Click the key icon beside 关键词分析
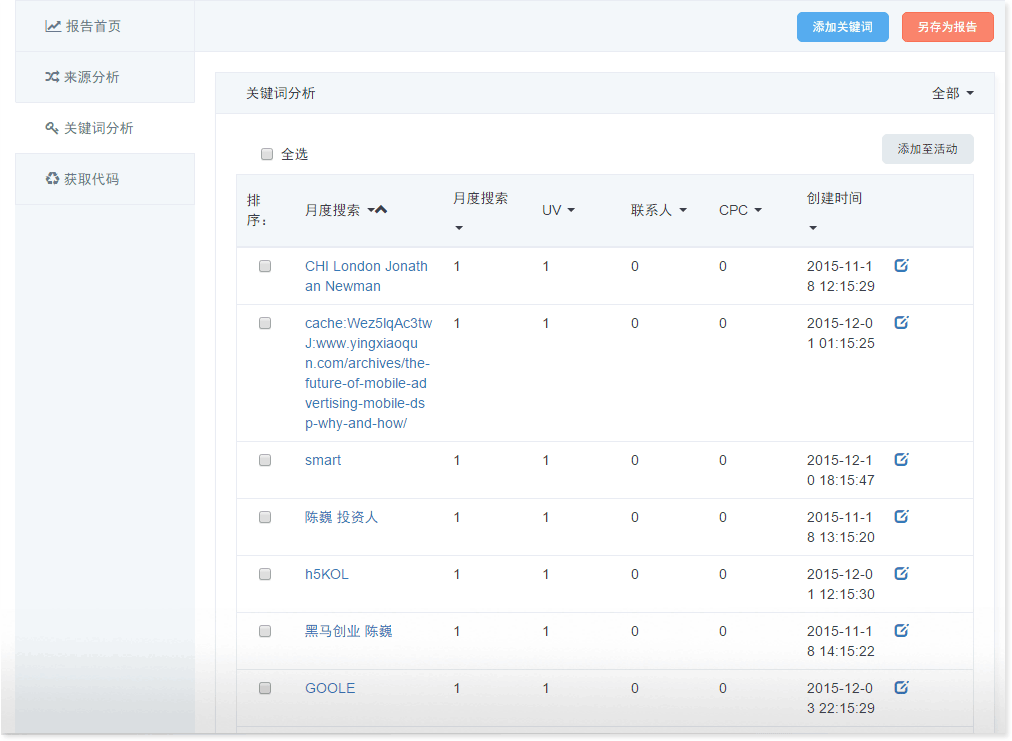The width and height of the screenshot is (1012, 741). tap(52, 128)
